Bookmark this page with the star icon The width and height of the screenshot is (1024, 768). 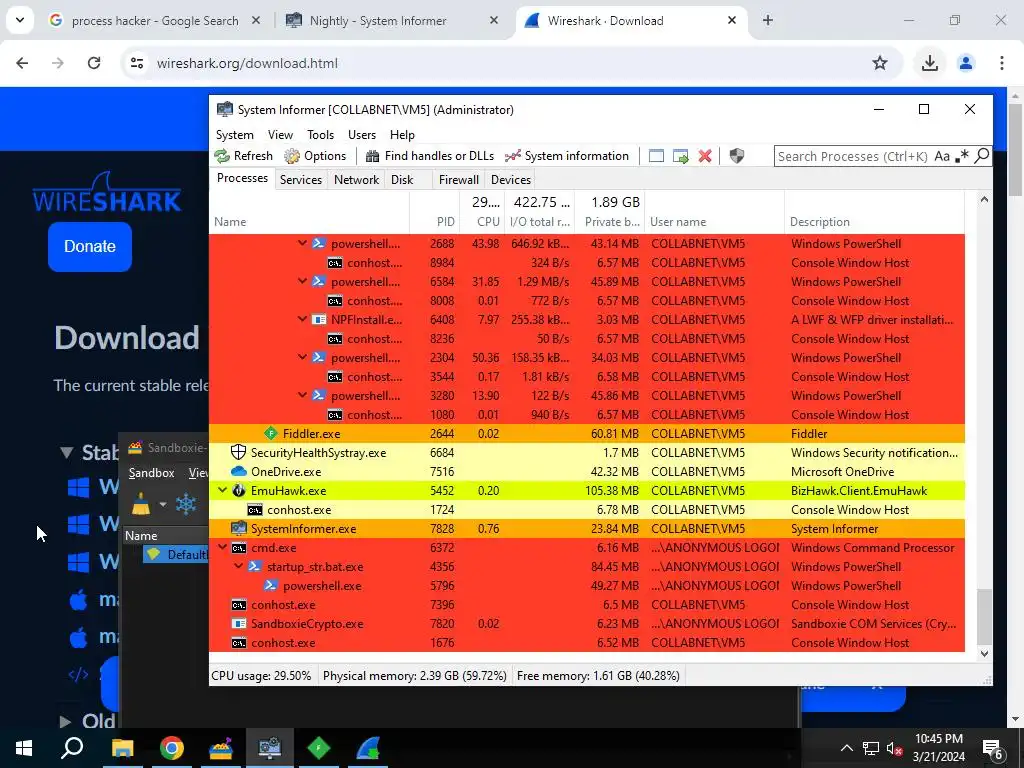880,63
